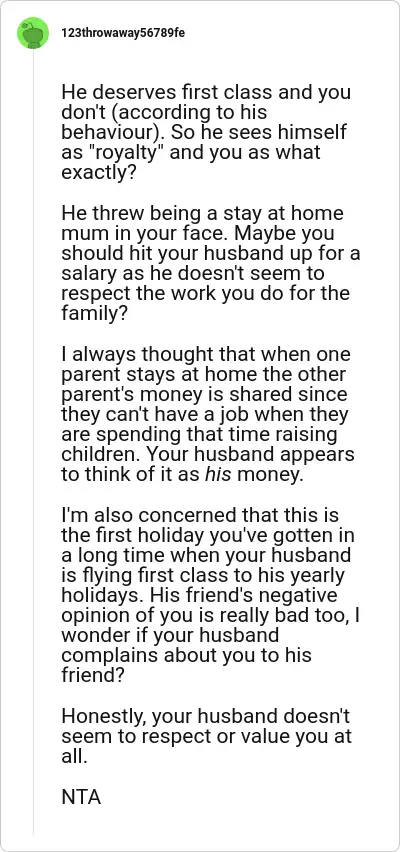400x852 pixels.
Task: Click the words "(according to his"
Action: 186,112
